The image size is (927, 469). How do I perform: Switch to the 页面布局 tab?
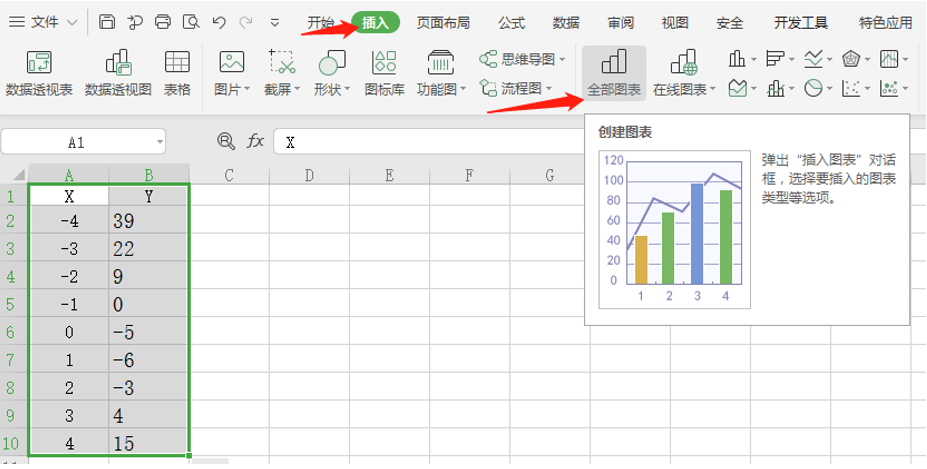(443, 23)
